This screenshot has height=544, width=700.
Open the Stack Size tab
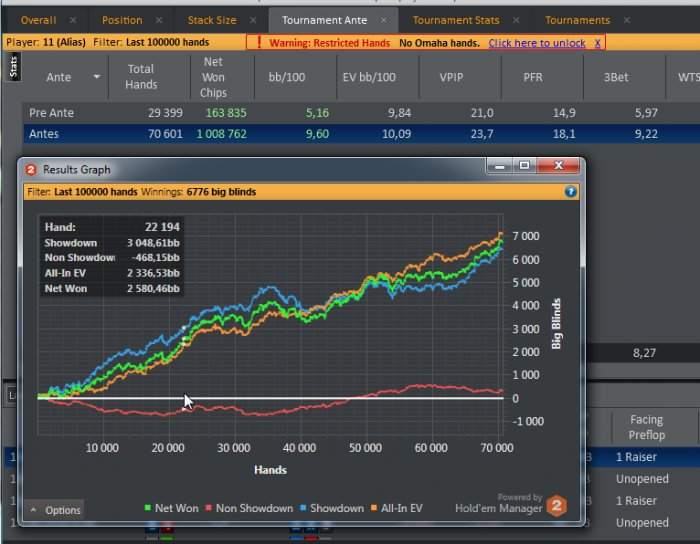pos(212,20)
